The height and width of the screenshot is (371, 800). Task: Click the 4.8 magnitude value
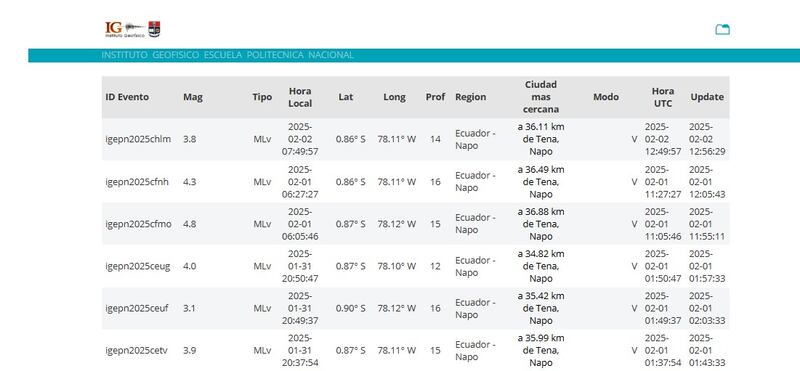tap(189, 224)
